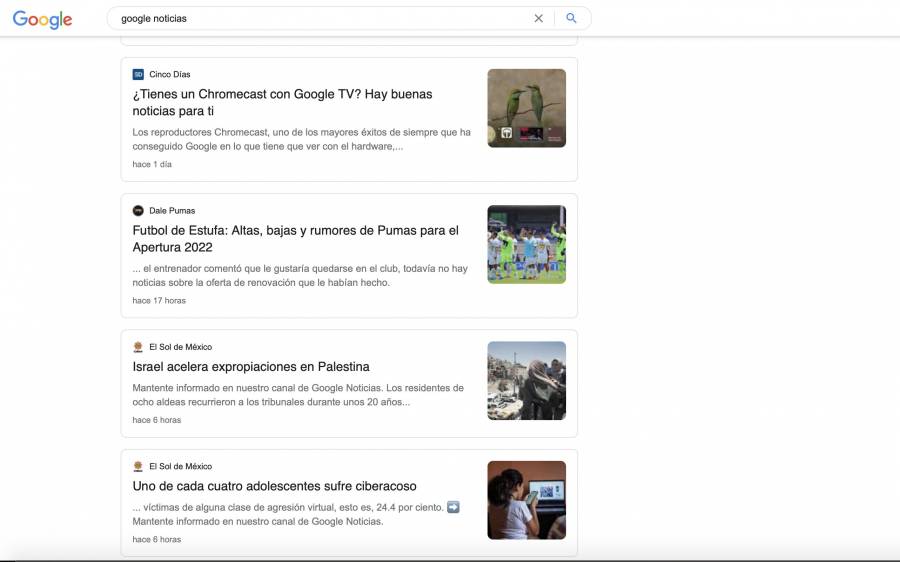The image size is (900, 562).
Task: Click 'hace 6 horas' under the Israel article
Action: pos(157,420)
